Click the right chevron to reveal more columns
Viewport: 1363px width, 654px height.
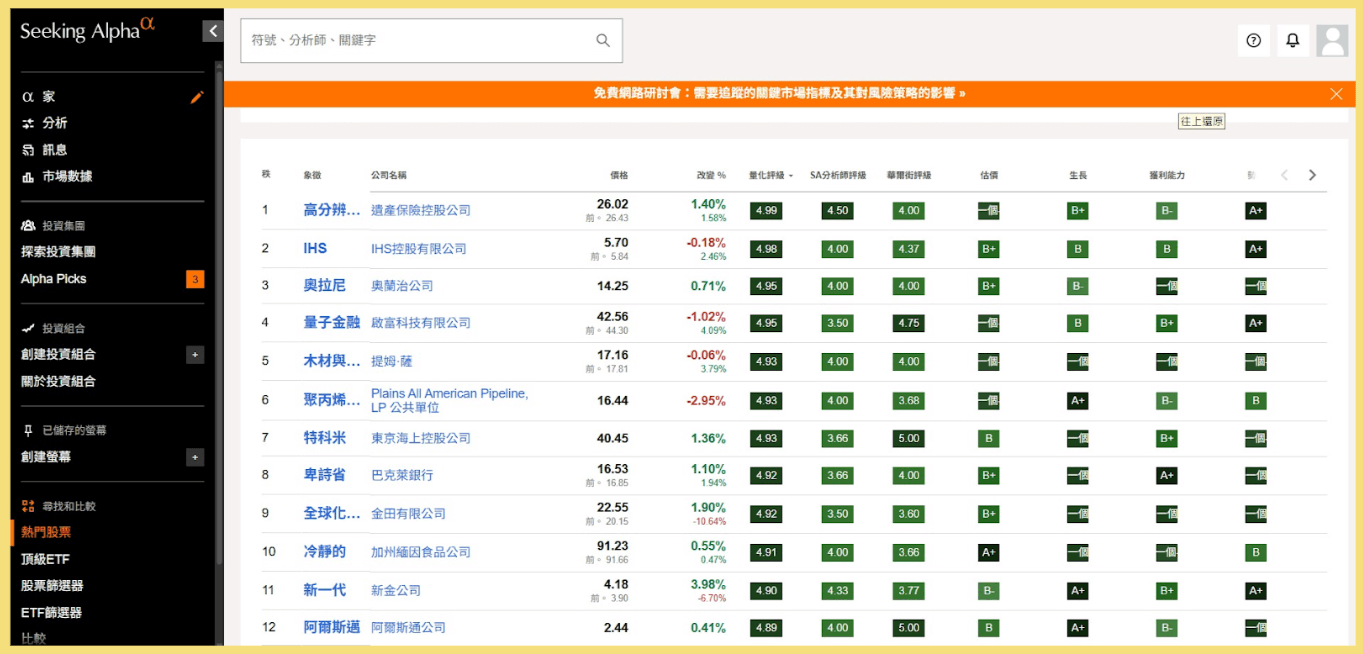[1313, 173]
